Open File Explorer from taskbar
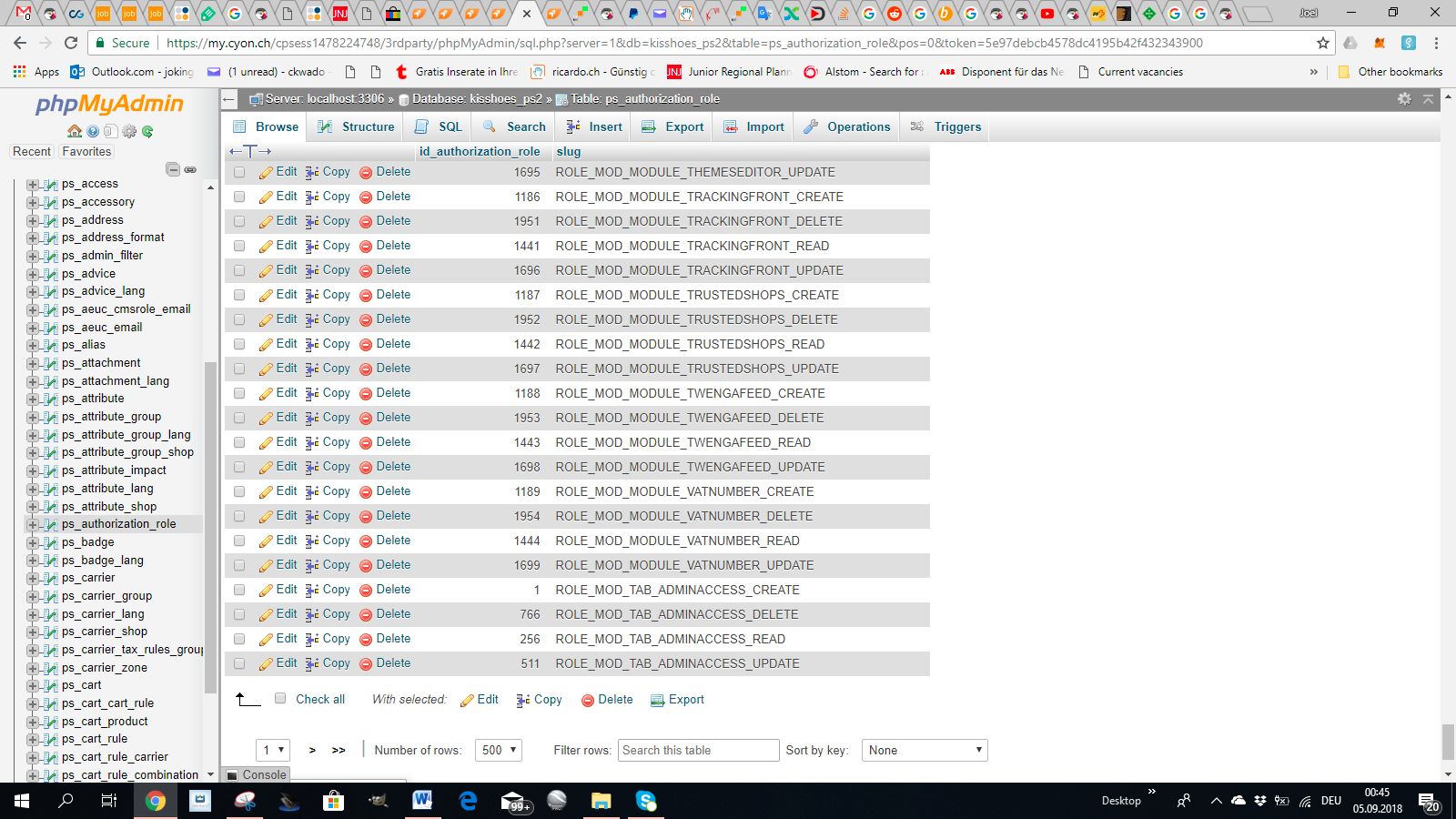This screenshot has width=1456, height=819. (x=601, y=801)
